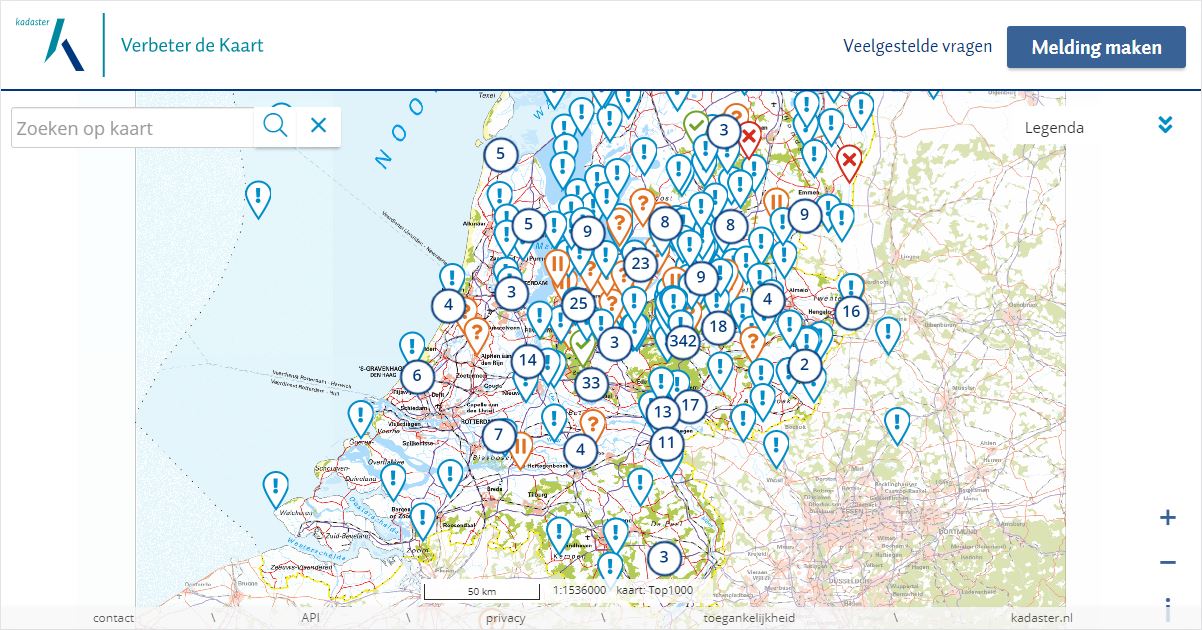Clear the search with X icon
This screenshot has height=630, width=1202.
[x=318, y=126]
